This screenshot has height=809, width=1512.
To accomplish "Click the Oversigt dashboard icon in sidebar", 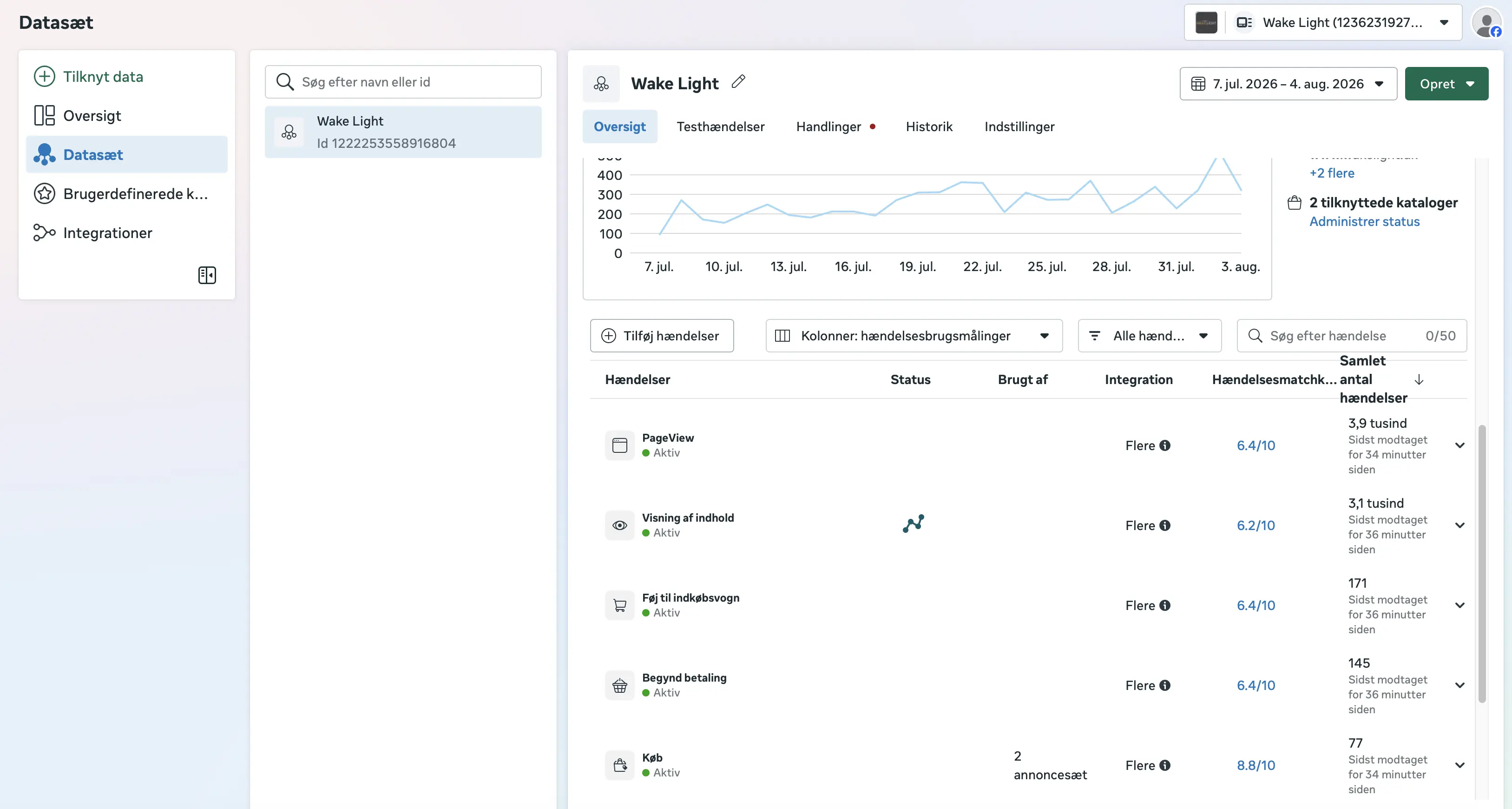I will (44, 116).
